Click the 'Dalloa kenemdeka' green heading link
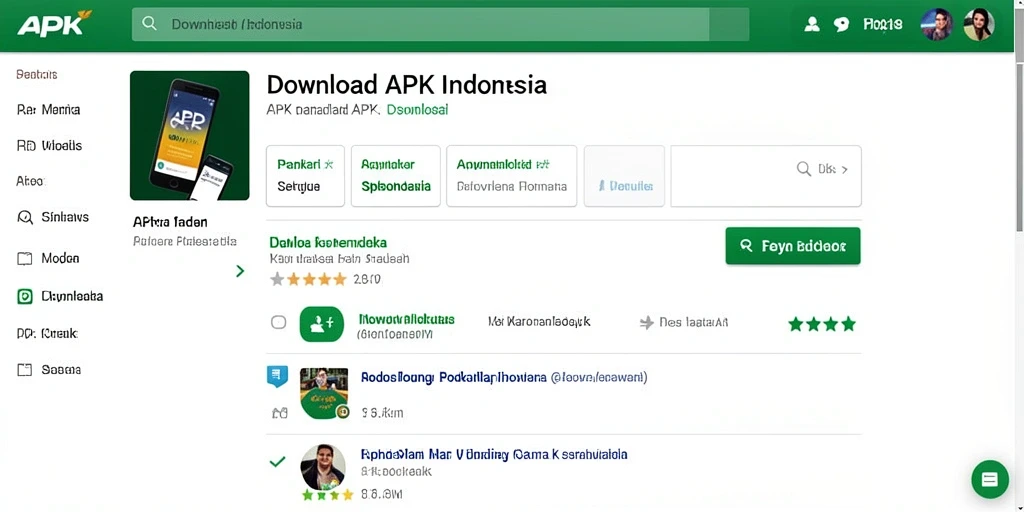Viewport: 1024px width, 512px height. tap(328, 243)
